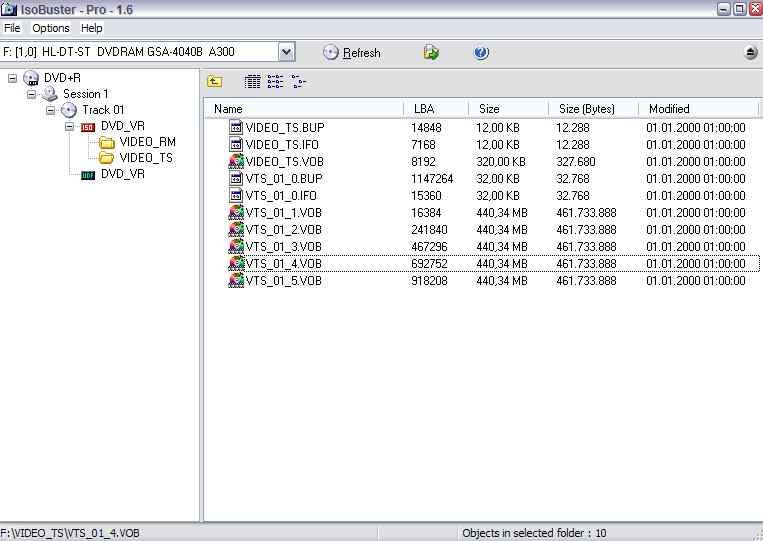Viewport: 763px width, 541px height.
Task: Sort by the Name column header
Action: [304, 109]
